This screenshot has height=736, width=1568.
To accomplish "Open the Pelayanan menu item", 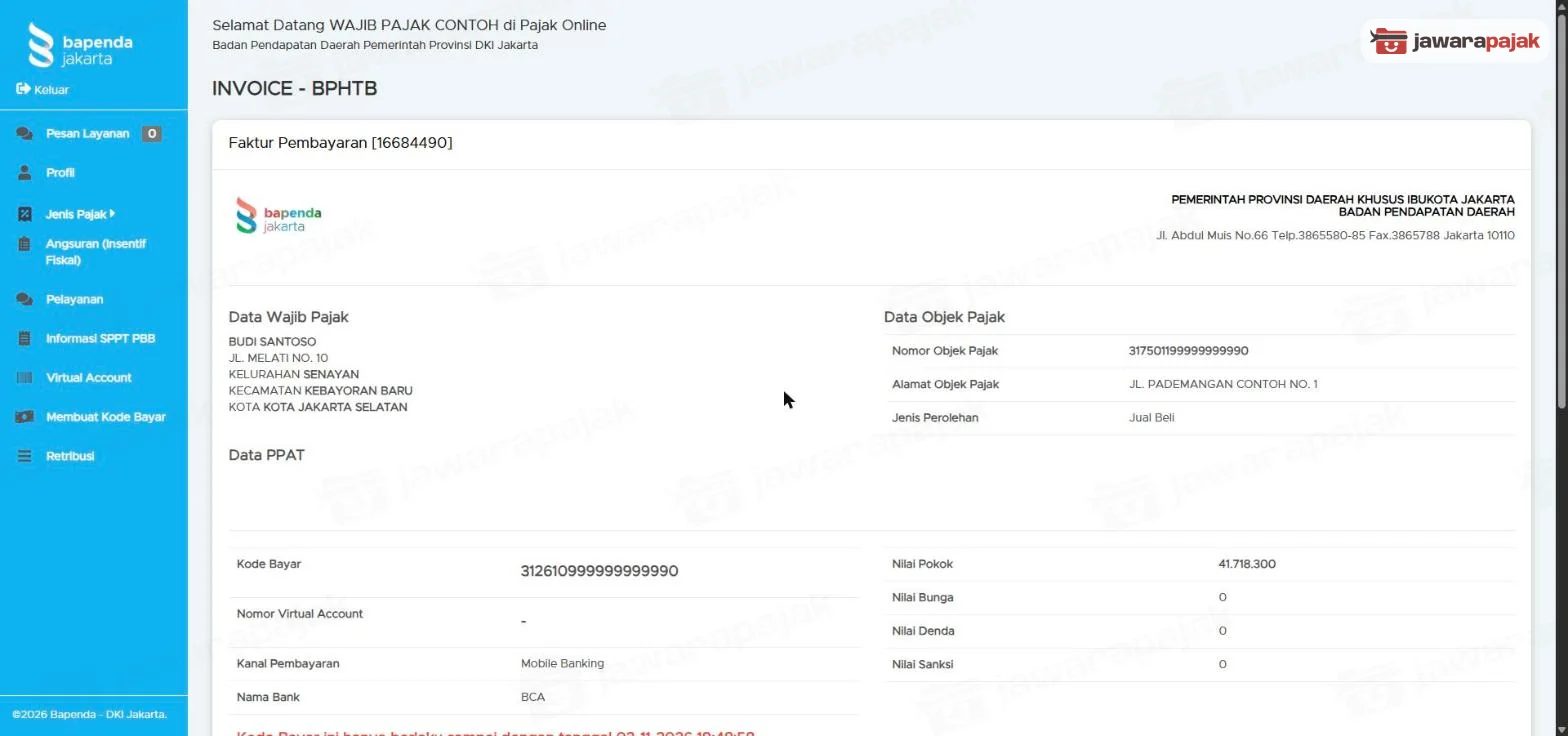I will pyautogui.click(x=74, y=299).
